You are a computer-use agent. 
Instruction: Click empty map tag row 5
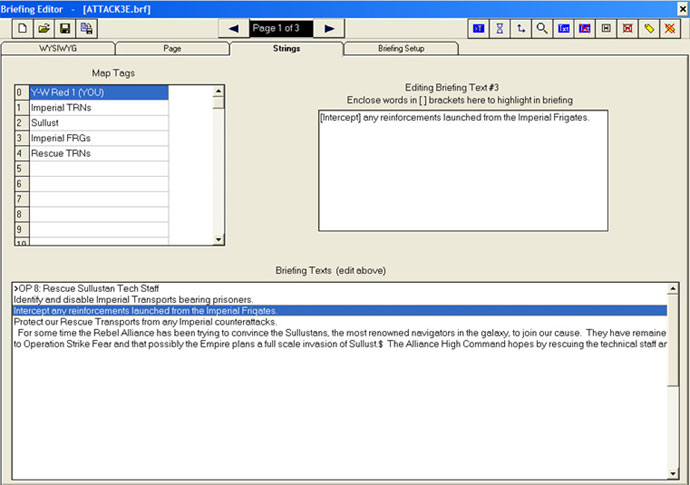(99, 169)
